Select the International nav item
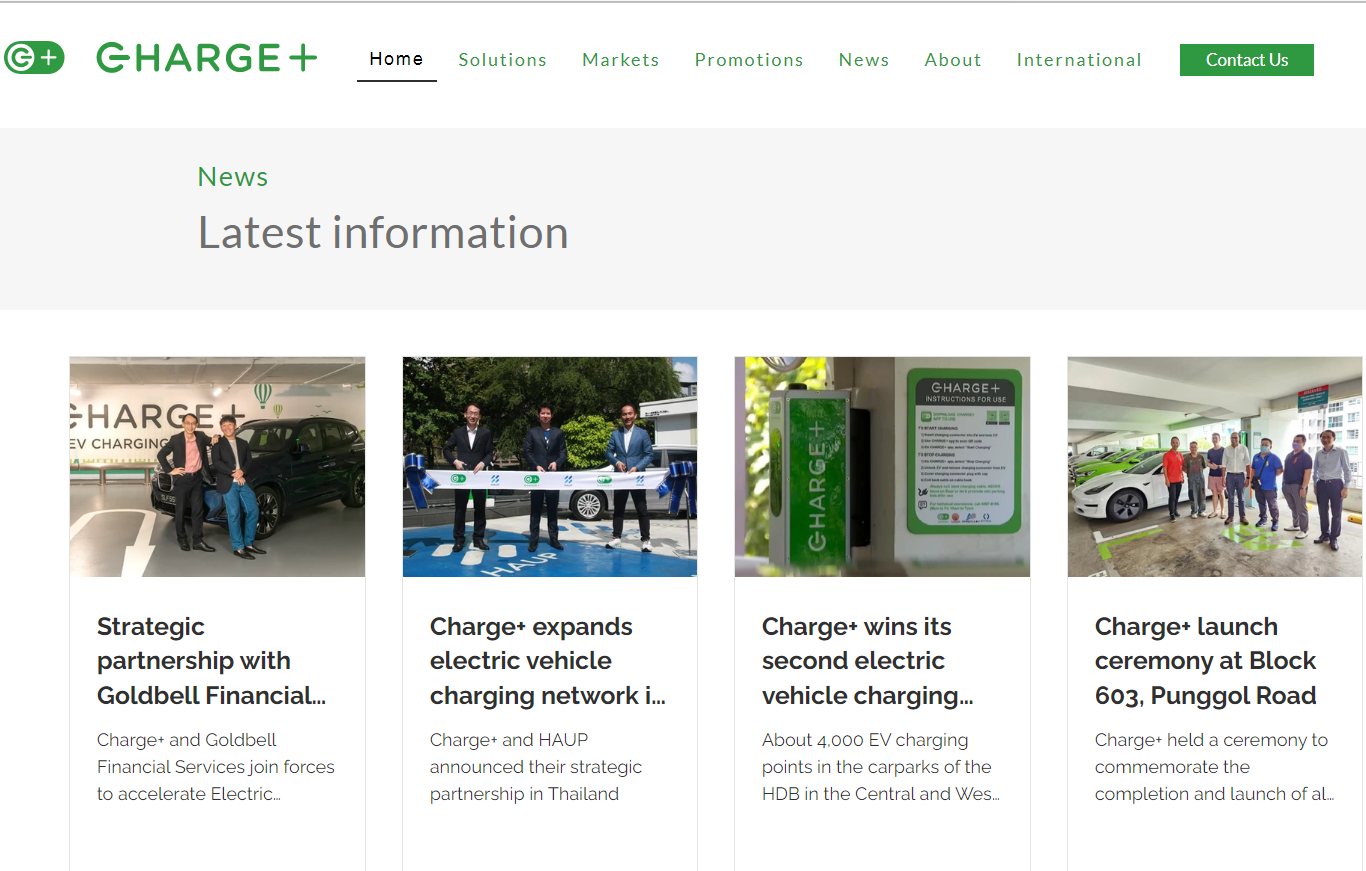 pyautogui.click(x=1078, y=60)
